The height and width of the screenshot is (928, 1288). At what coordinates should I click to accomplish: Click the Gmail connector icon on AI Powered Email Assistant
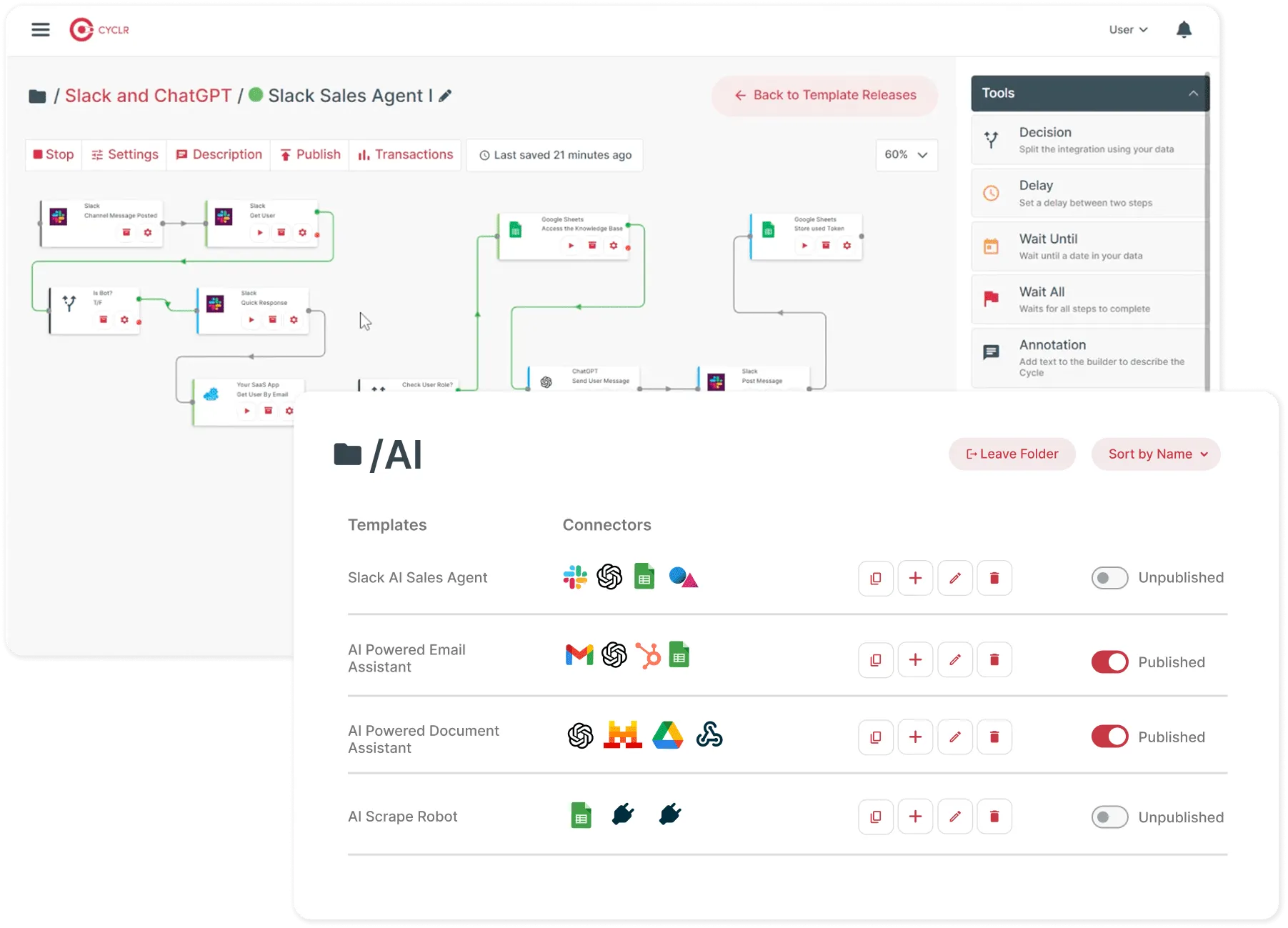click(x=579, y=654)
